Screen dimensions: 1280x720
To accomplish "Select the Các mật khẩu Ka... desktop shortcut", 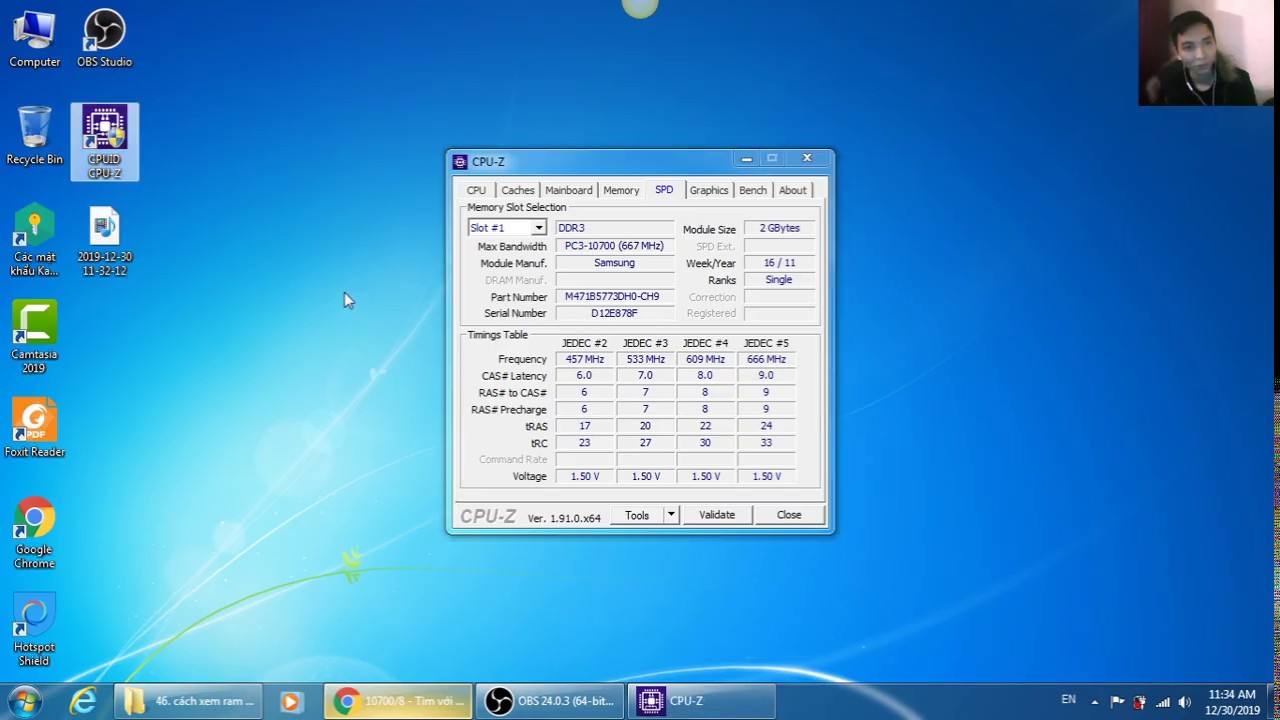I will [34, 242].
